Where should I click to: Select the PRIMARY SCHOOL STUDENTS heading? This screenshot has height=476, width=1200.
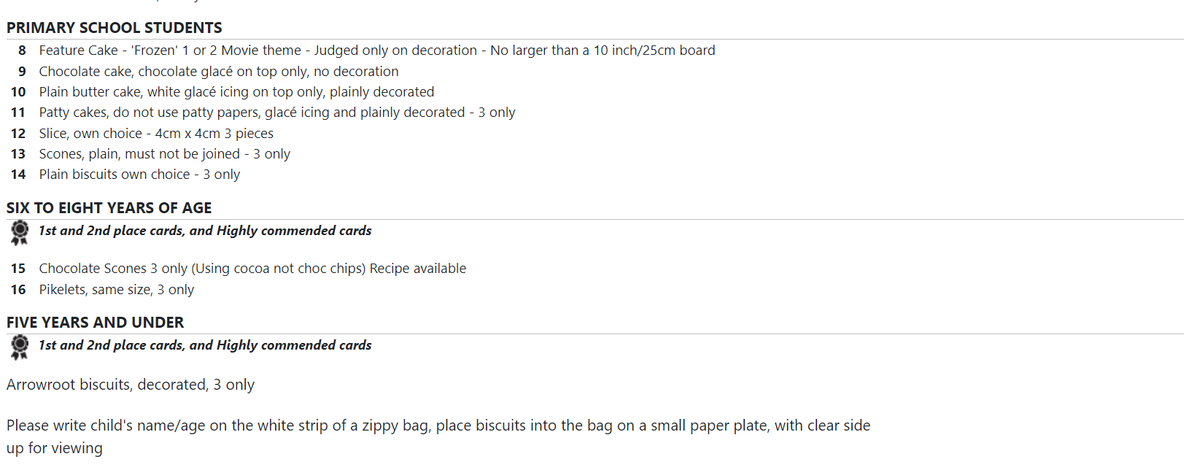coord(114,27)
